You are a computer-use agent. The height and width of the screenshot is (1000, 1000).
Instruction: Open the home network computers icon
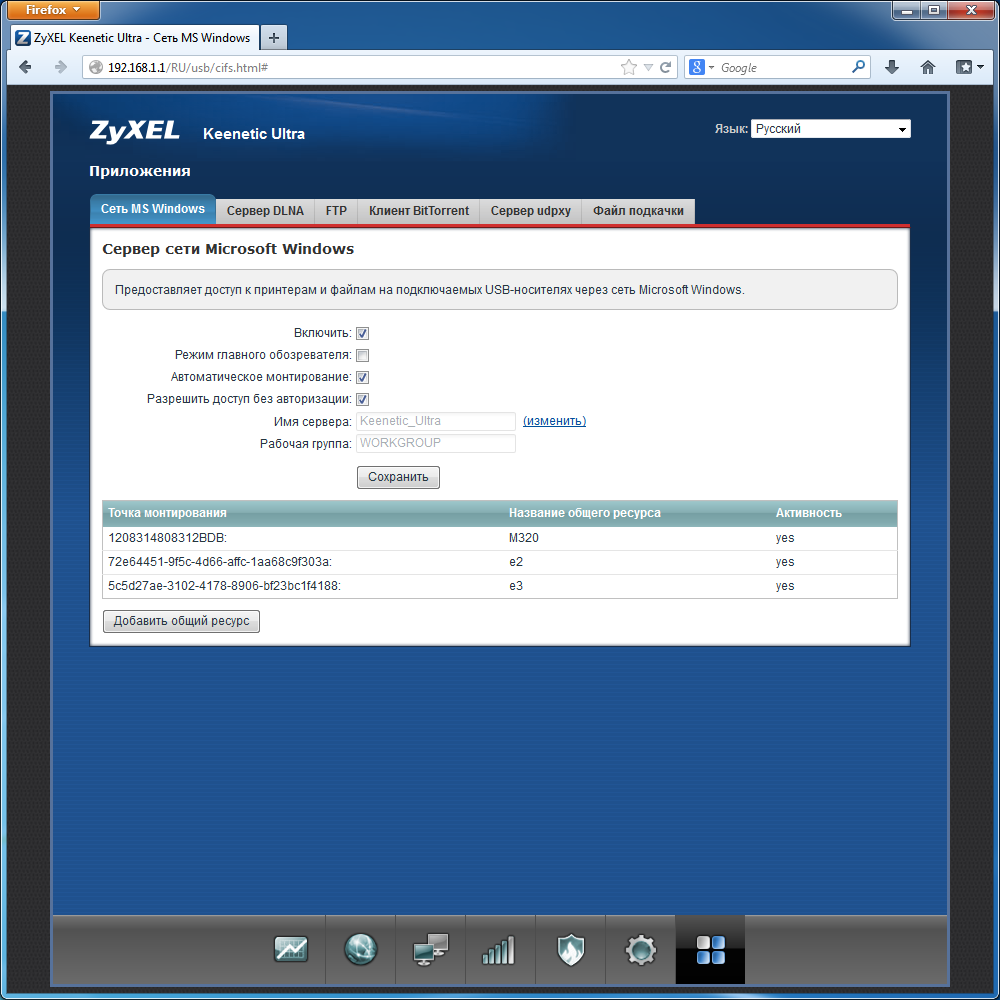pos(430,950)
